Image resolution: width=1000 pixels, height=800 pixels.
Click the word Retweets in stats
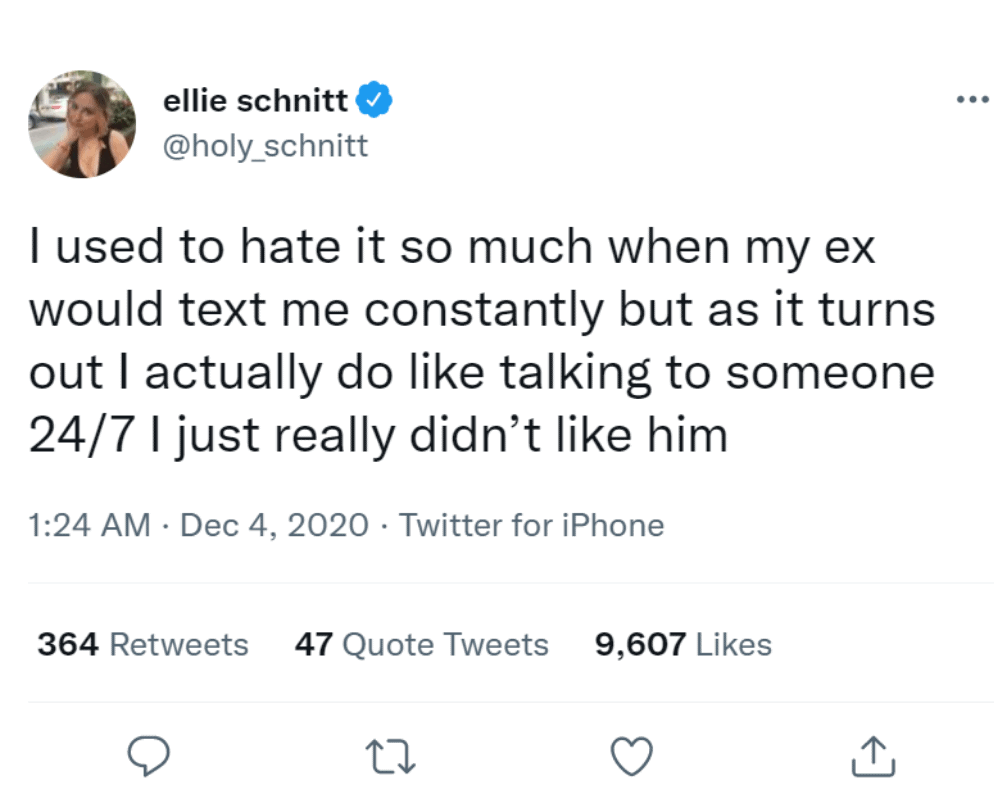coord(178,645)
